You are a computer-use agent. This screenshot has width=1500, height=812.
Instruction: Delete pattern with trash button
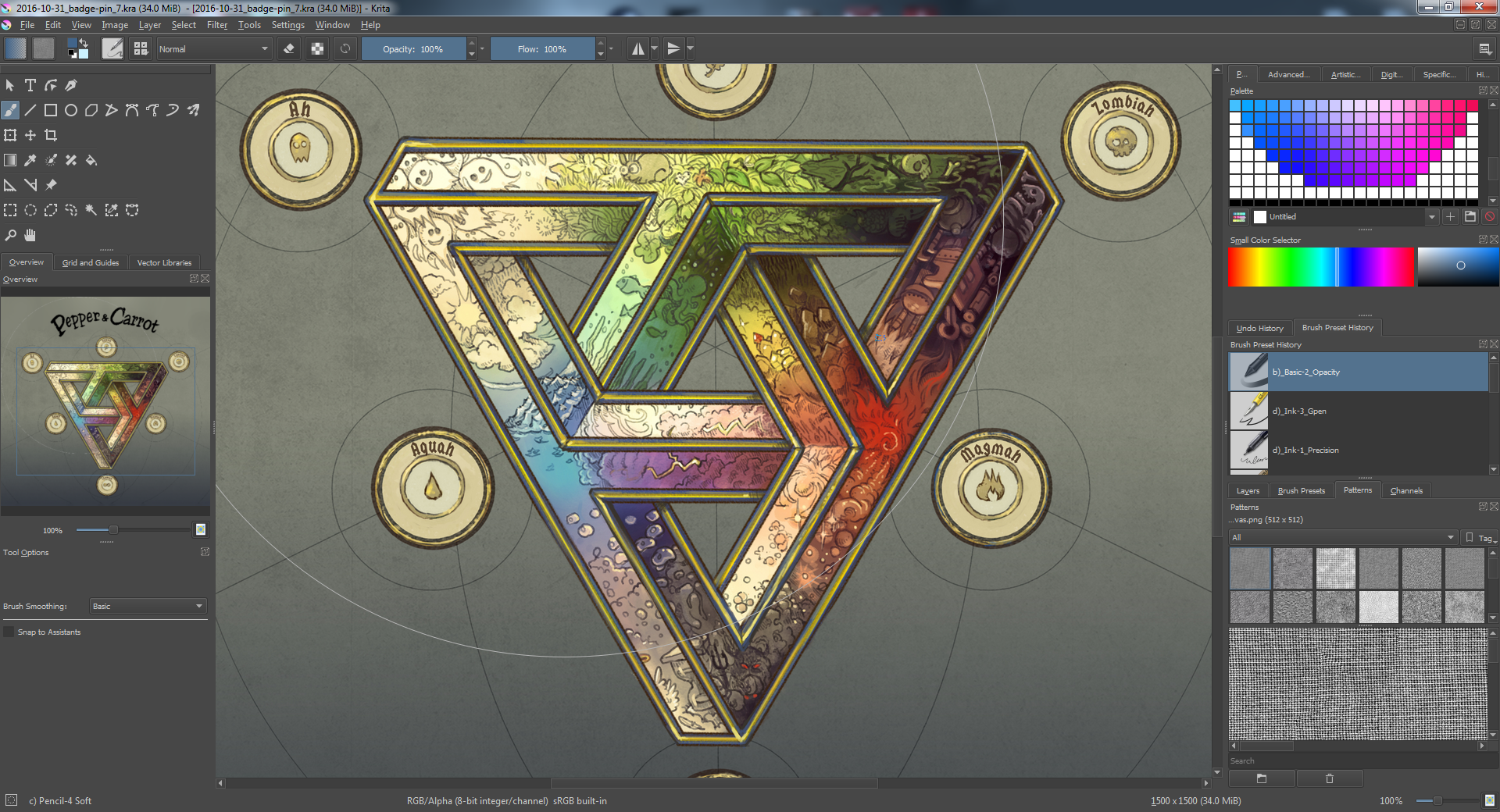point(1330,778)
